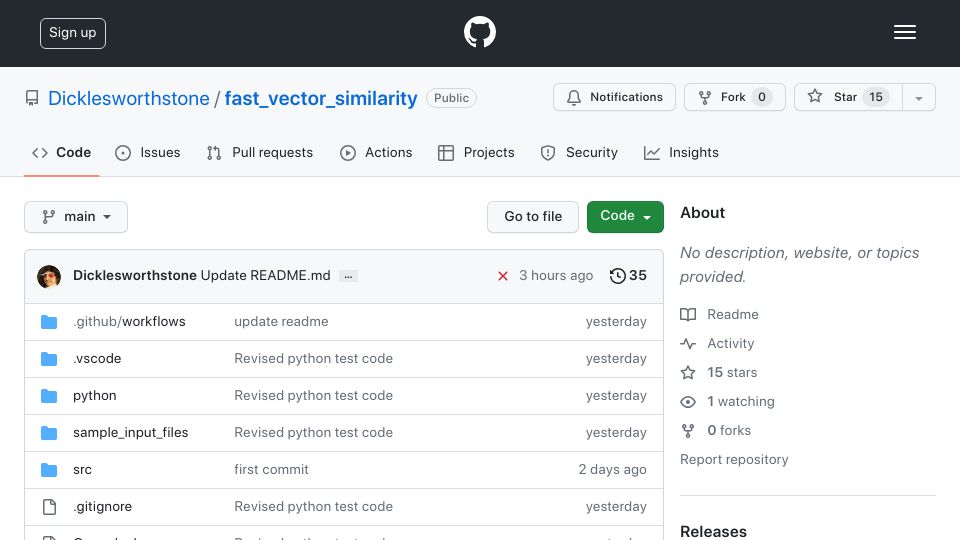Open the hamburger navigation menu
Screen dimensions: 960x540
pyautogui.click(x=904, y=32)
